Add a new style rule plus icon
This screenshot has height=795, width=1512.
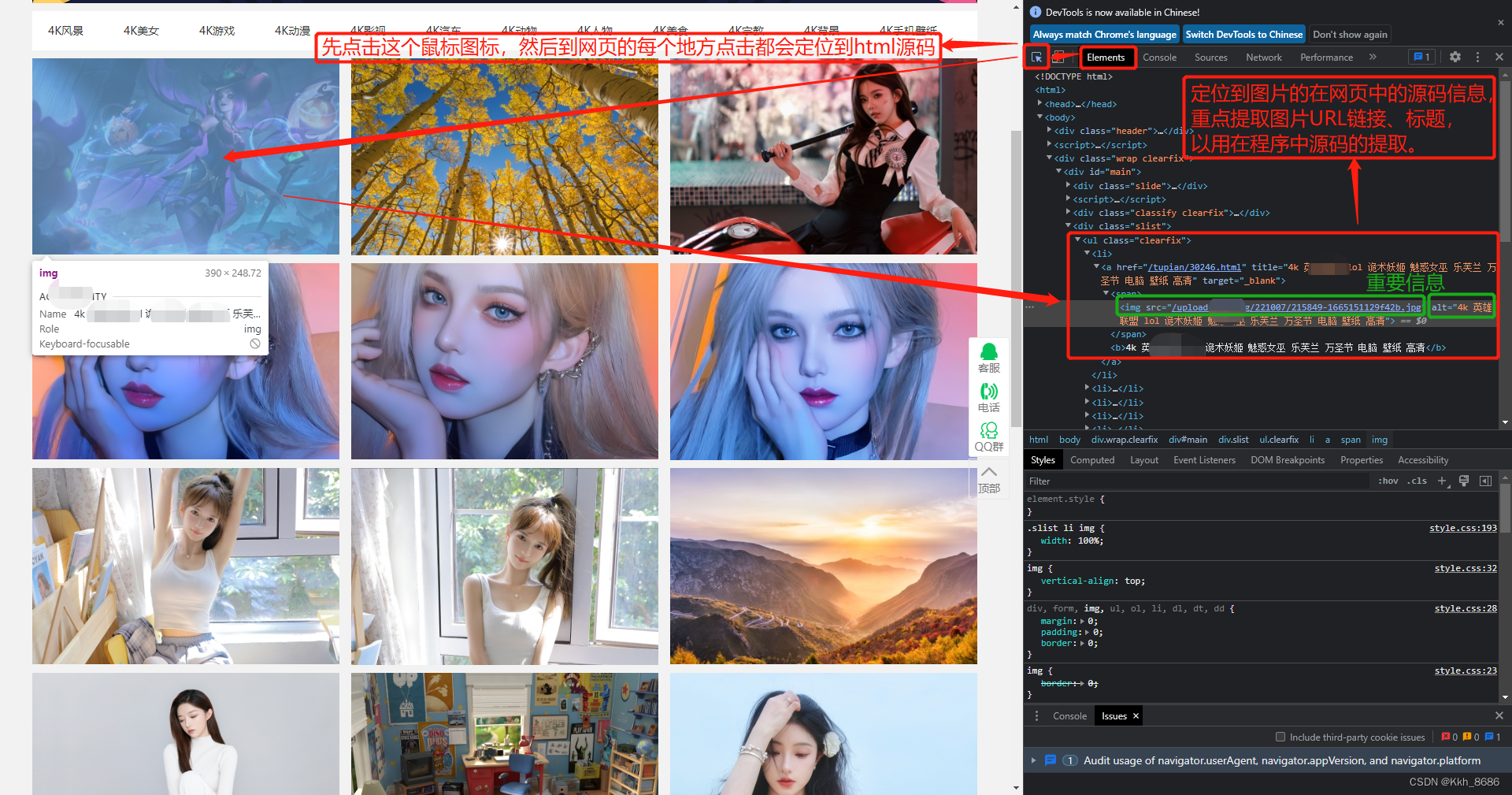1443,481
